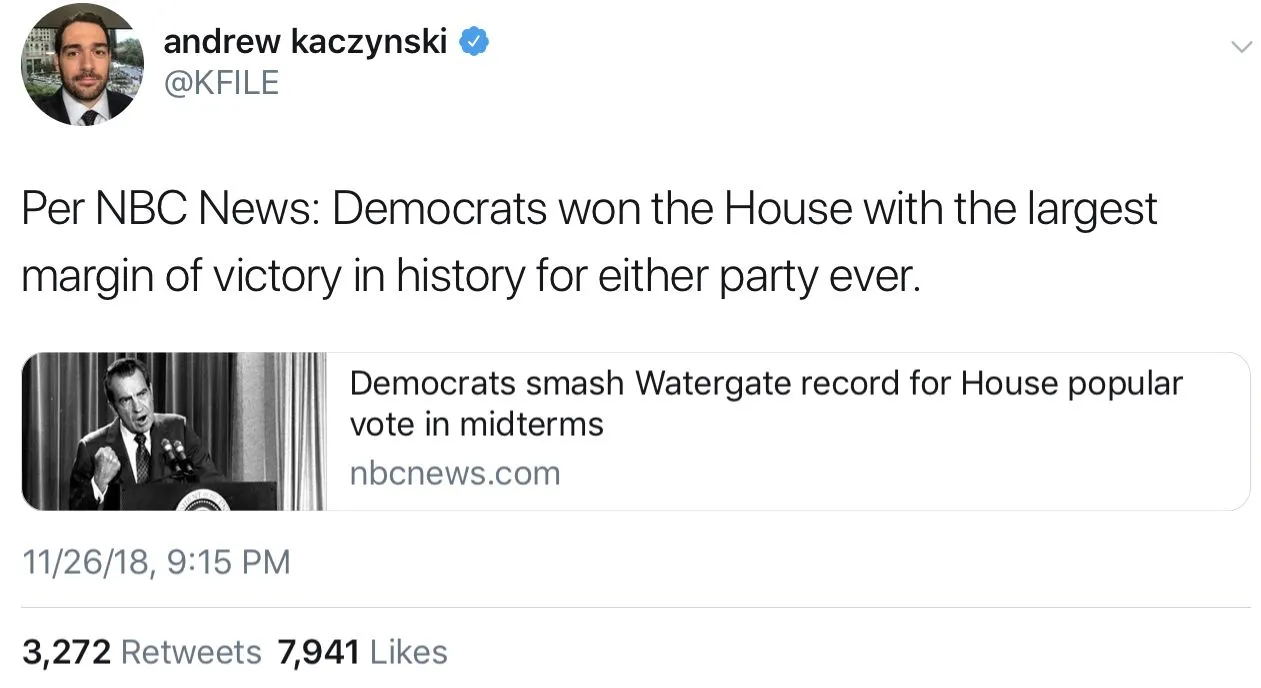
Task: Click the Retweets label
Action: (x=191, y=653)
